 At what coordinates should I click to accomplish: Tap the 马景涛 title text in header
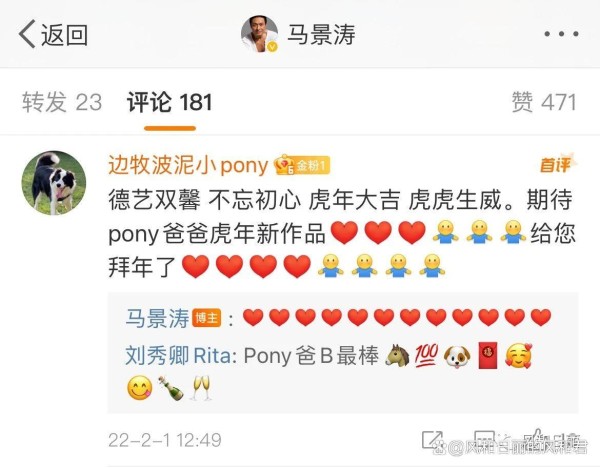(321, 34)
